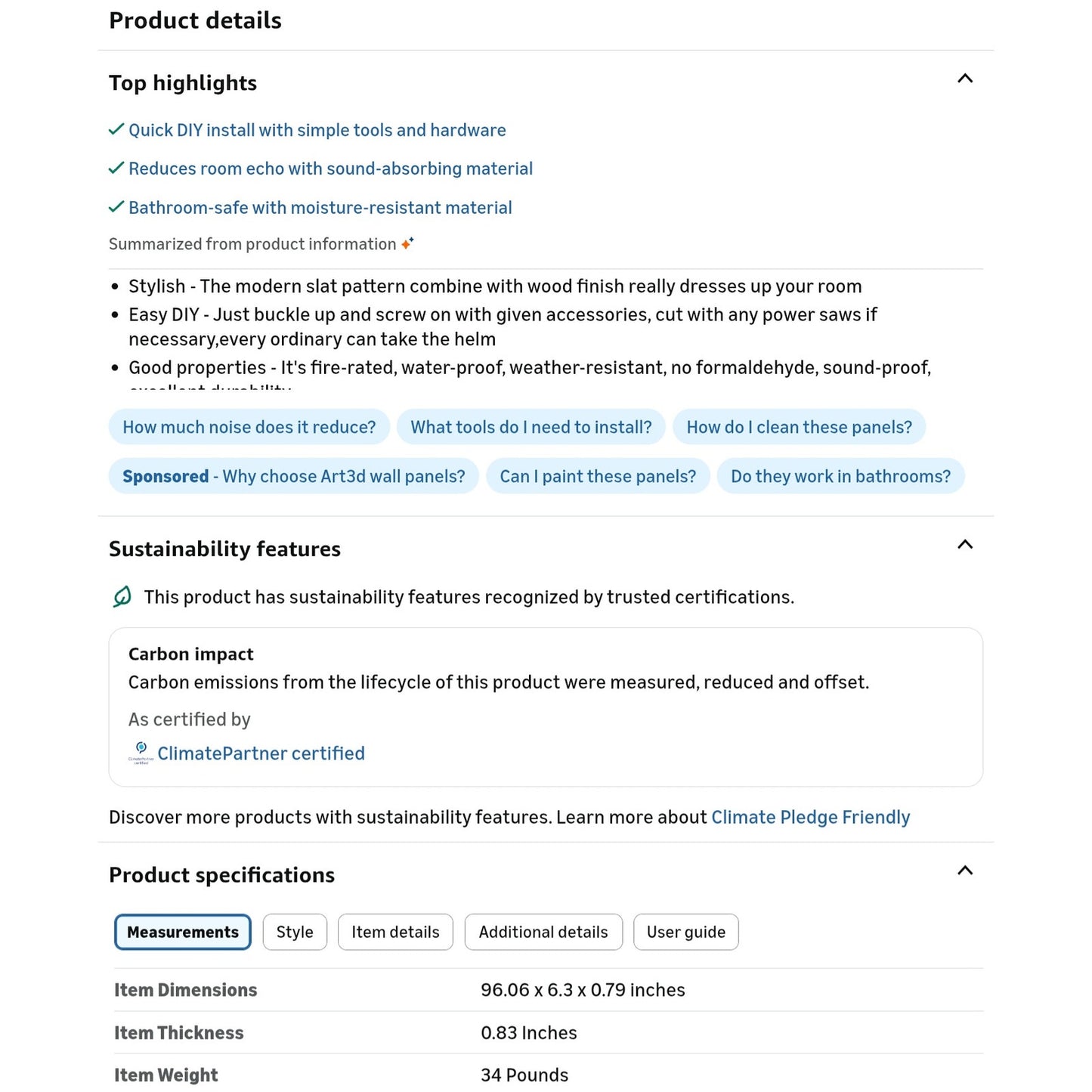The height and width of the screenshot is (1092, 1092).
Task: Open ClimatePartner certified link
Action: click(261, 753)
